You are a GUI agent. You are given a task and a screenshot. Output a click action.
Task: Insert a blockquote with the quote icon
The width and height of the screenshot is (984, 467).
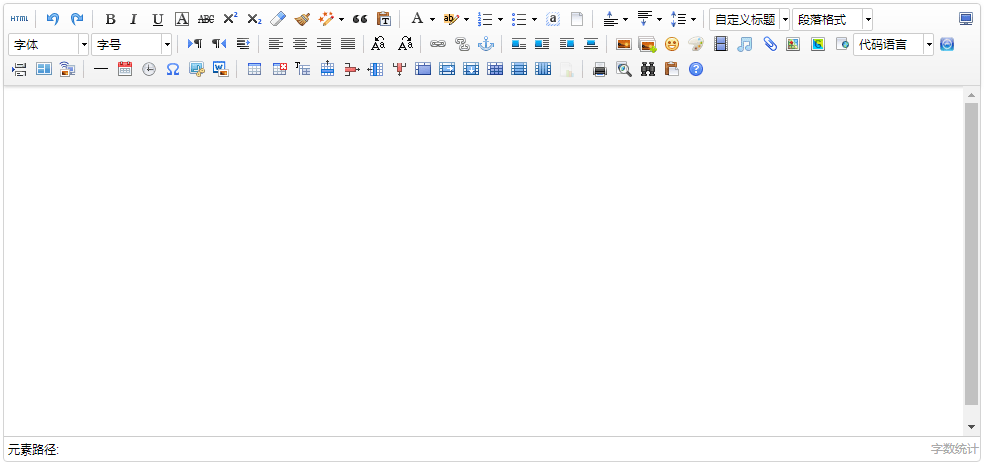point(360,19)
